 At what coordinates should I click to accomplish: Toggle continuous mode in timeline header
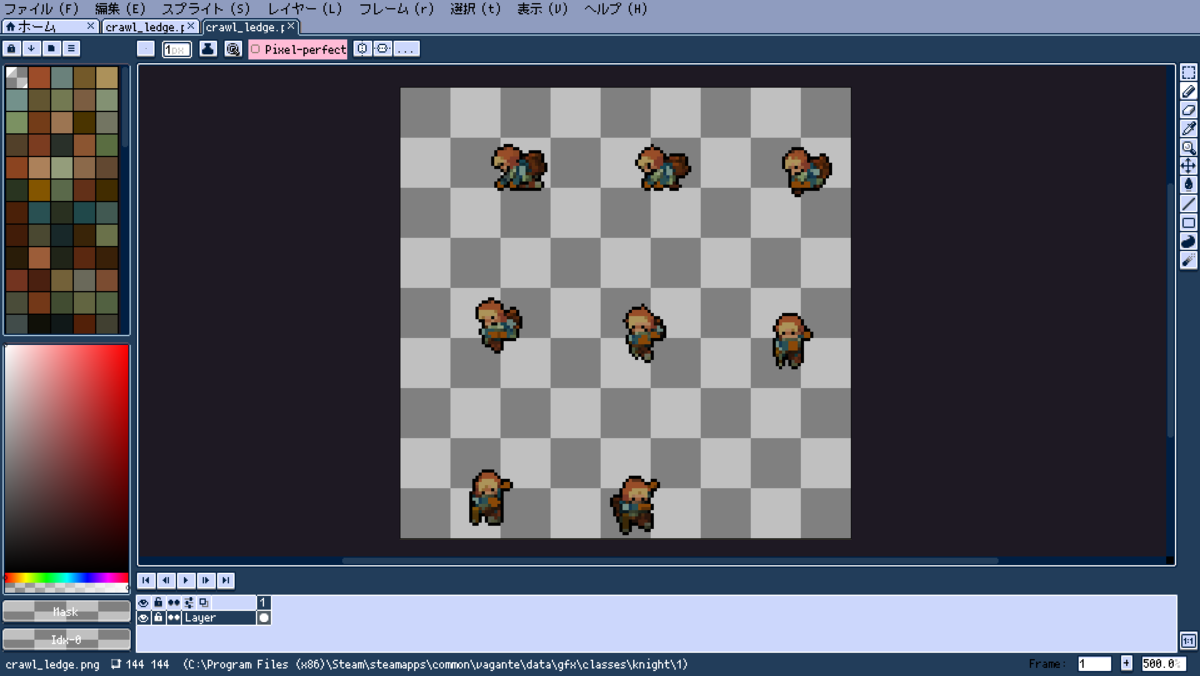click(173, 603)
